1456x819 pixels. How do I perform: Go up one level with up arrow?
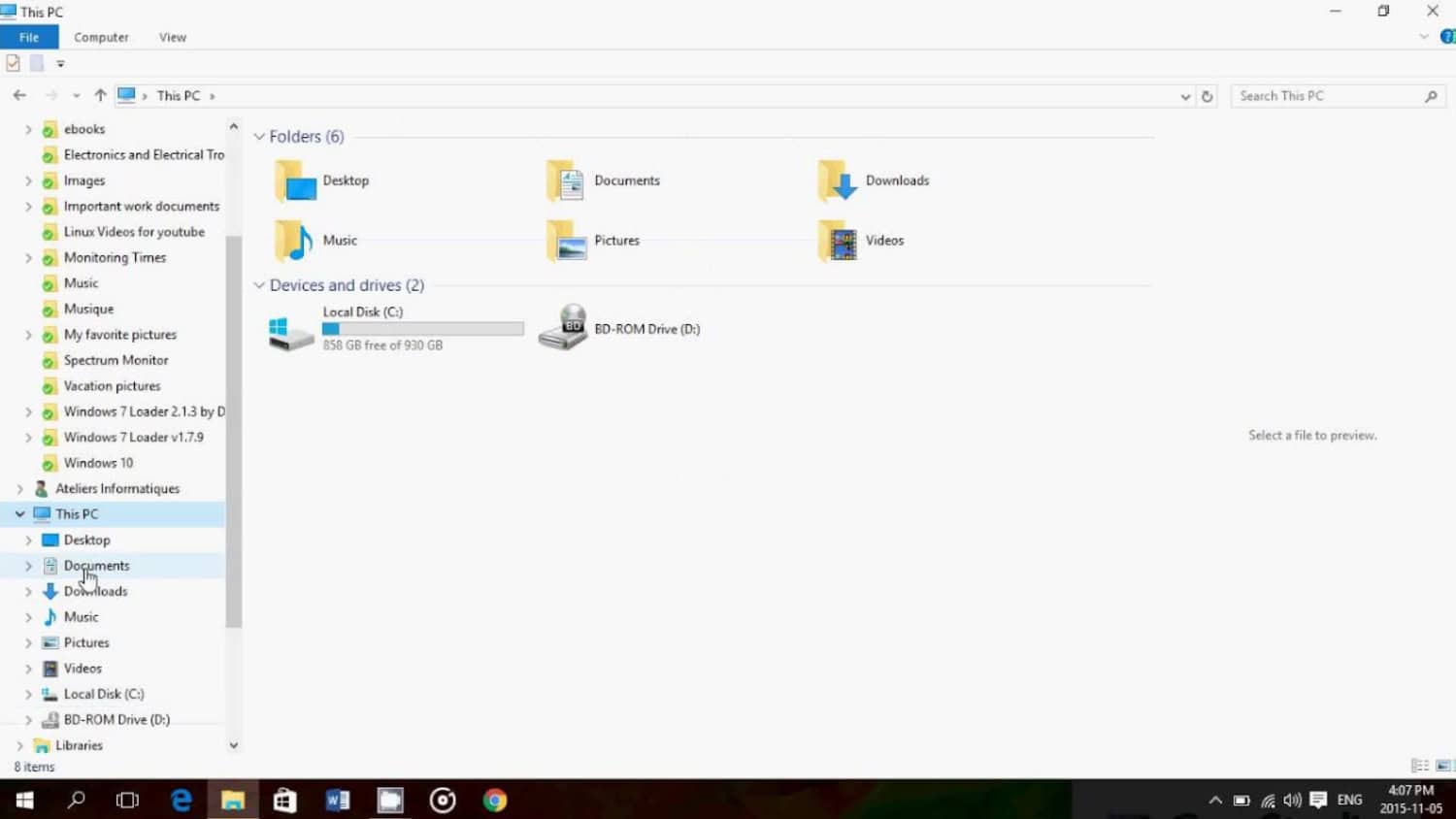[x=100, y=95]
